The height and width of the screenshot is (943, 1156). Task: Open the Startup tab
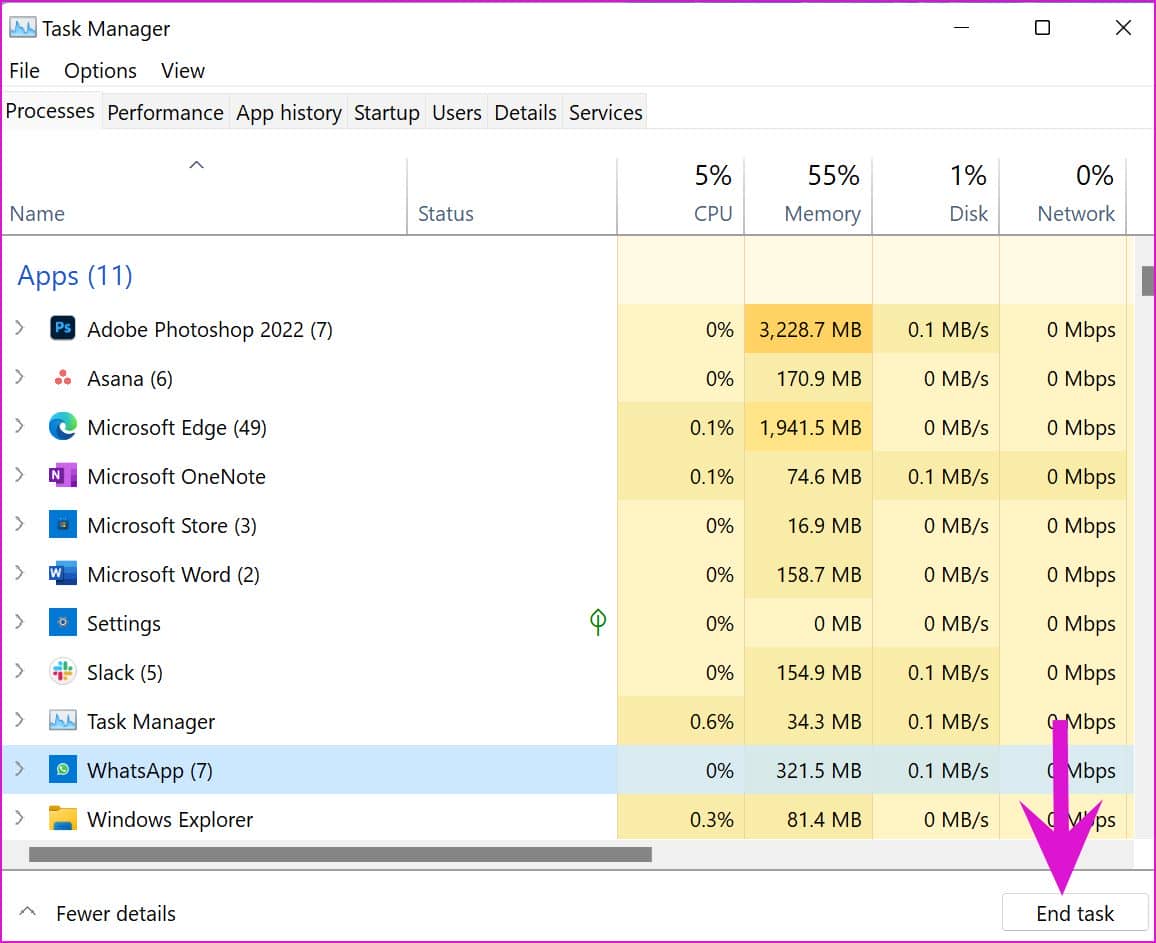pyautogui.click(x=386, y=113)
